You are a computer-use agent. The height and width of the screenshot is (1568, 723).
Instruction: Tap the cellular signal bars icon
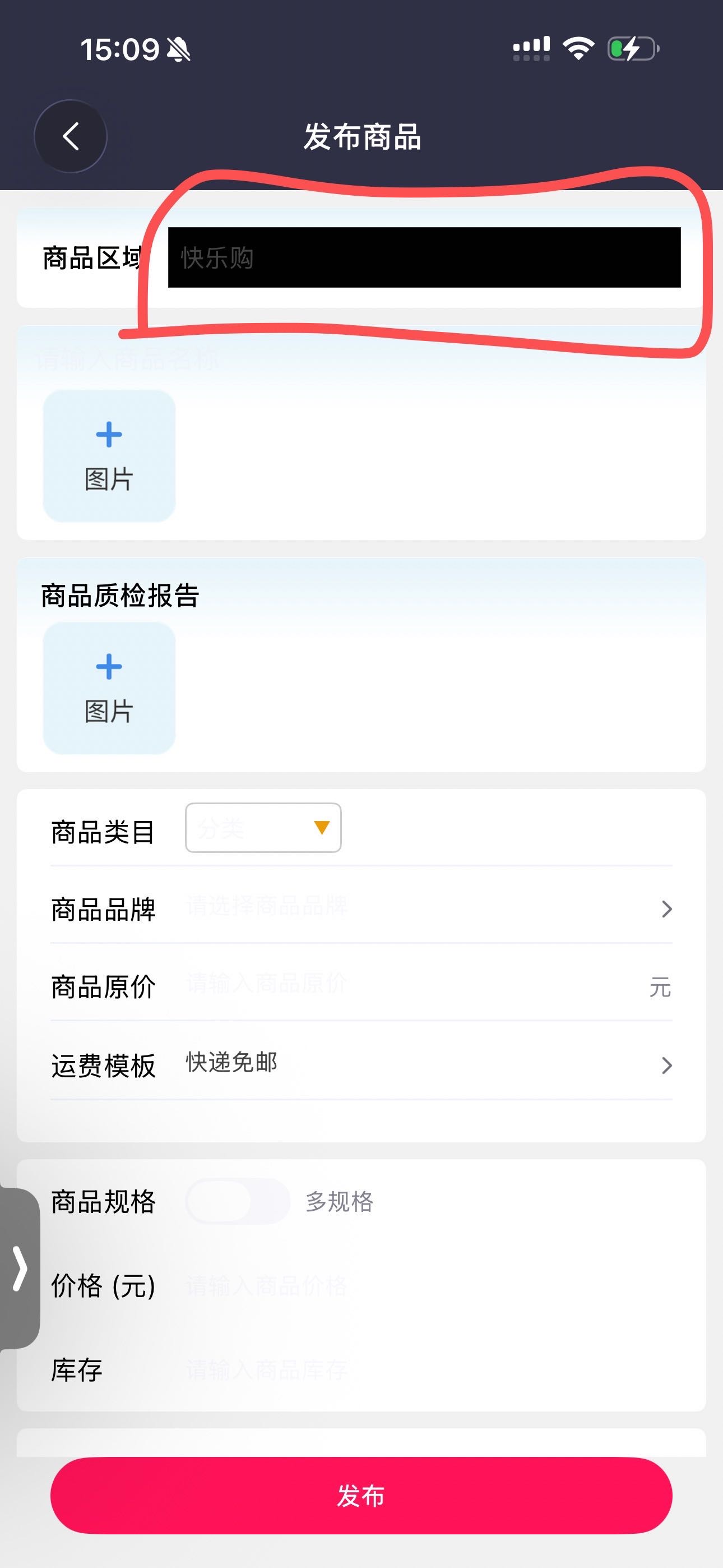[531, 49]
